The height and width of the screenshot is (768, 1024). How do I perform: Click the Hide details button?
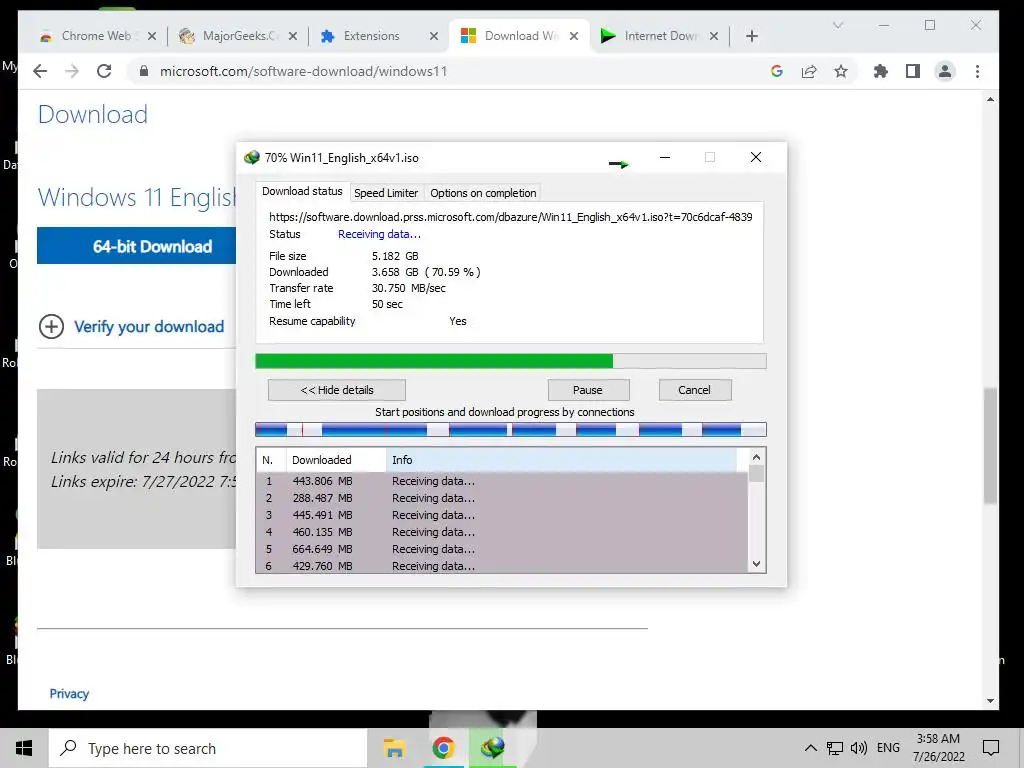[337, 390]
